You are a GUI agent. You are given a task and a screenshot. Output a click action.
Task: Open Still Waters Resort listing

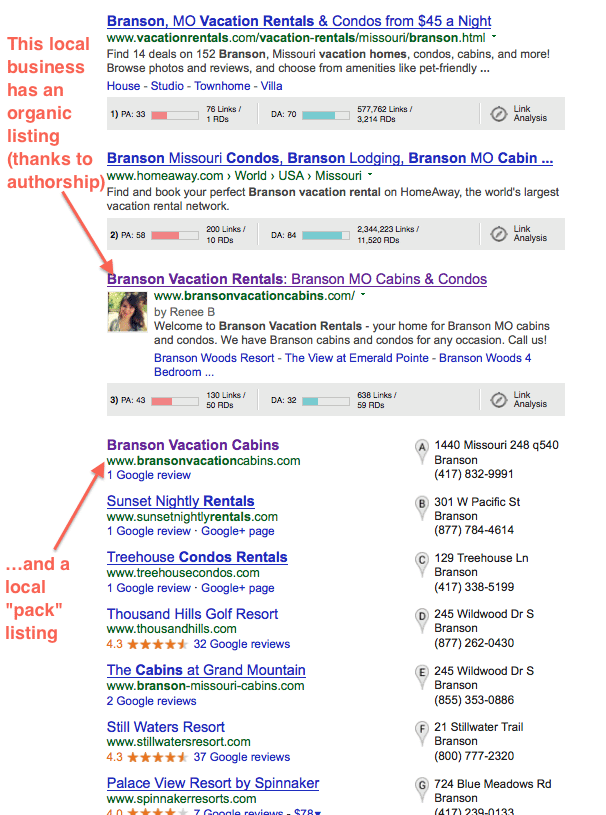click(166, 727)
